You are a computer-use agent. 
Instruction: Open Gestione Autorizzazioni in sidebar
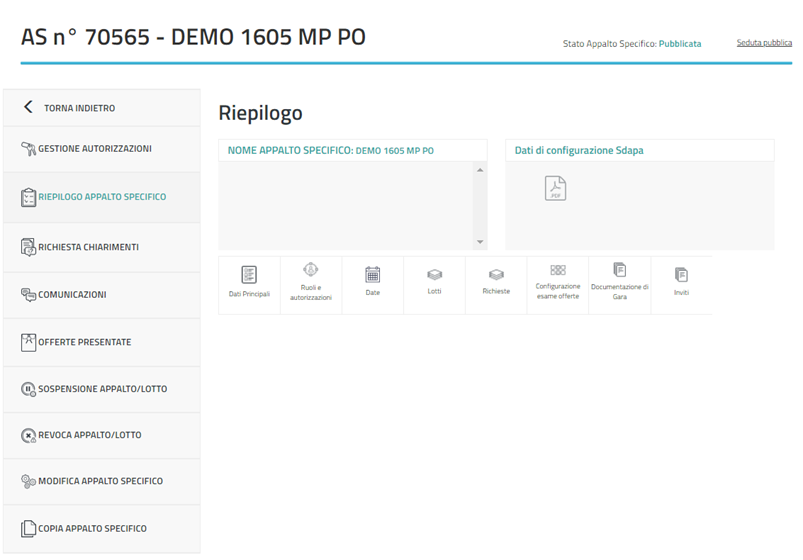click(x=95, y=149)
